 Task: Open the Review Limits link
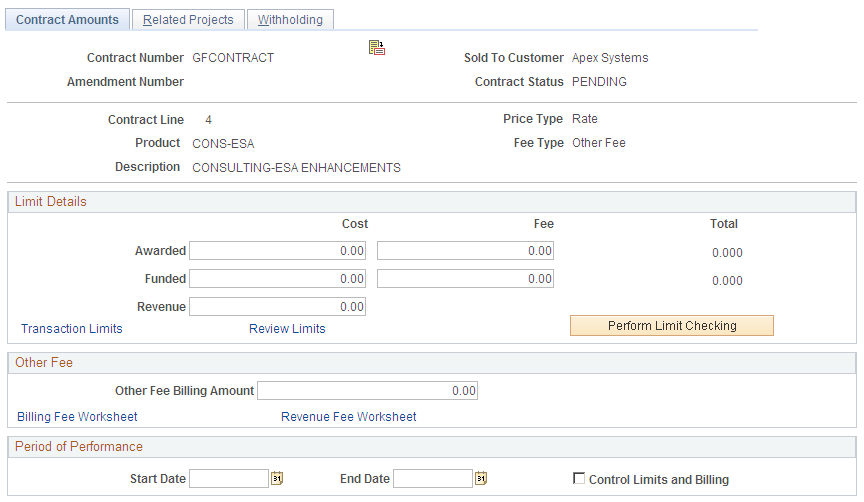287,328
